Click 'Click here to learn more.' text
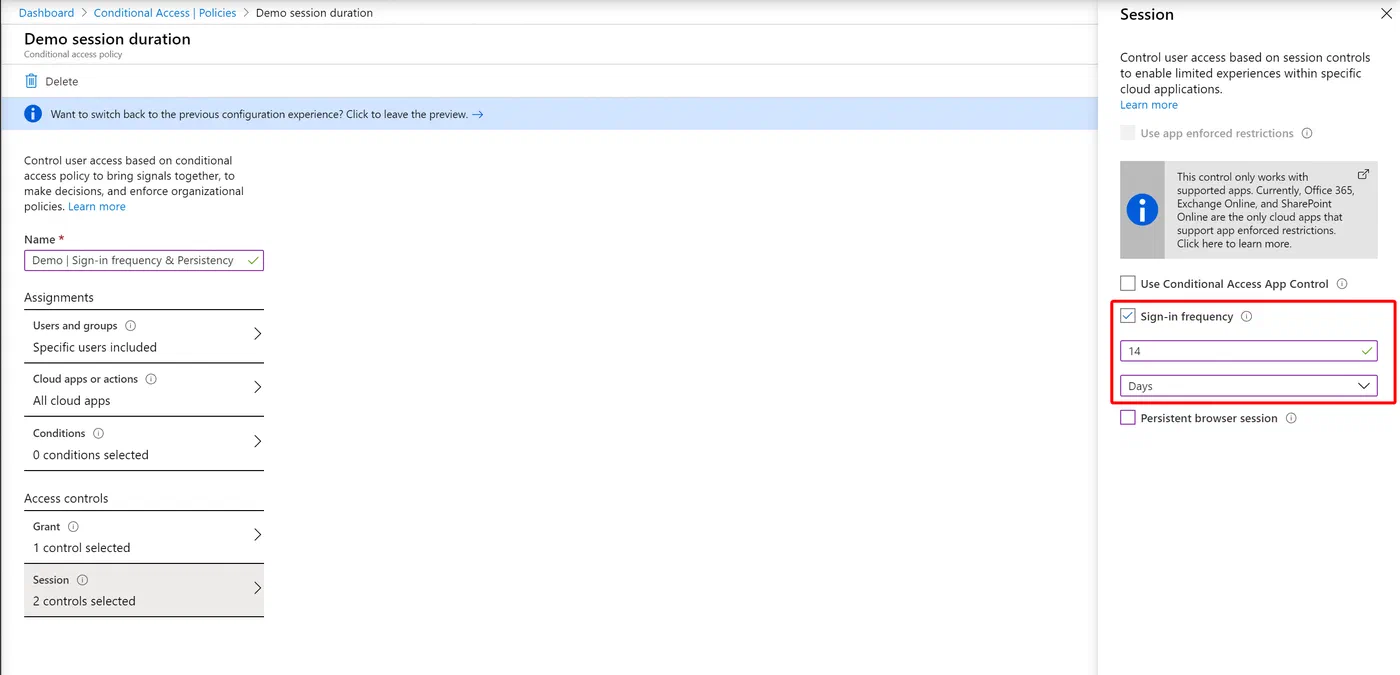1400x675 pixels. 1234,244
